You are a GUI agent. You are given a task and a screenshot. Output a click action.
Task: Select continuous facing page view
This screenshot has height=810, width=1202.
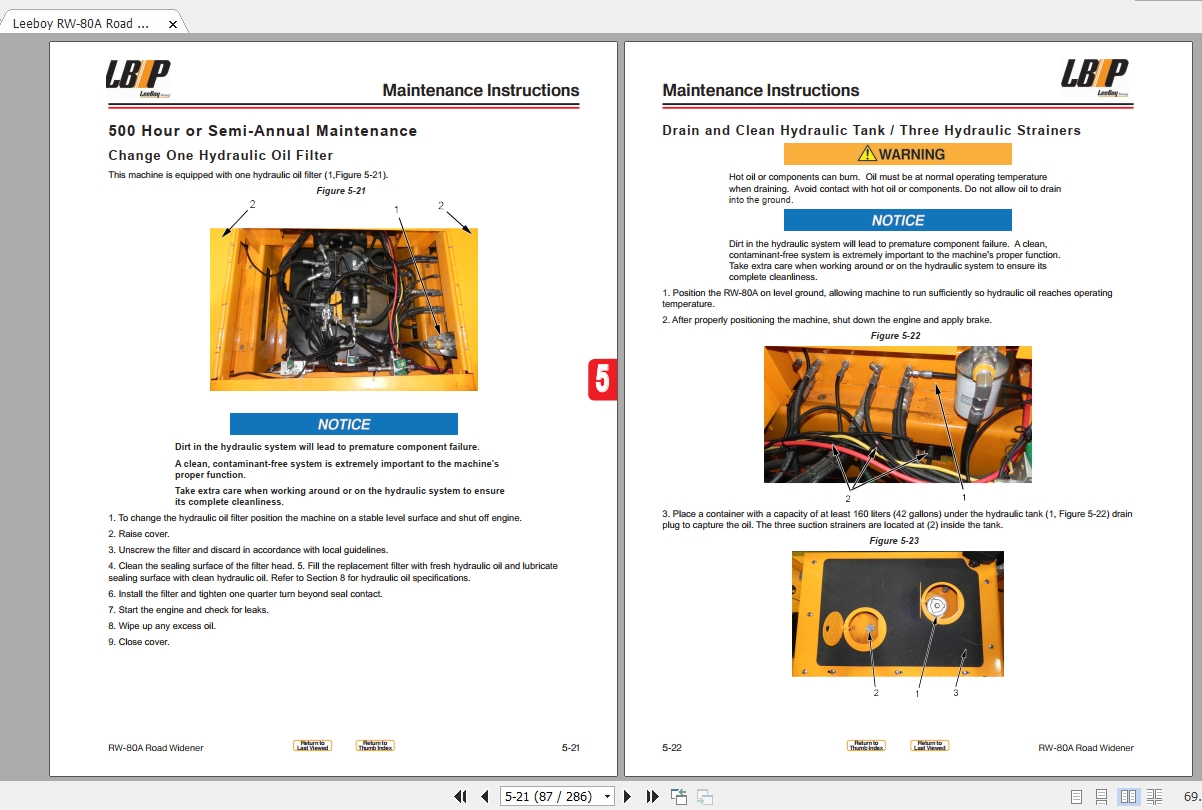point(1155,797)
